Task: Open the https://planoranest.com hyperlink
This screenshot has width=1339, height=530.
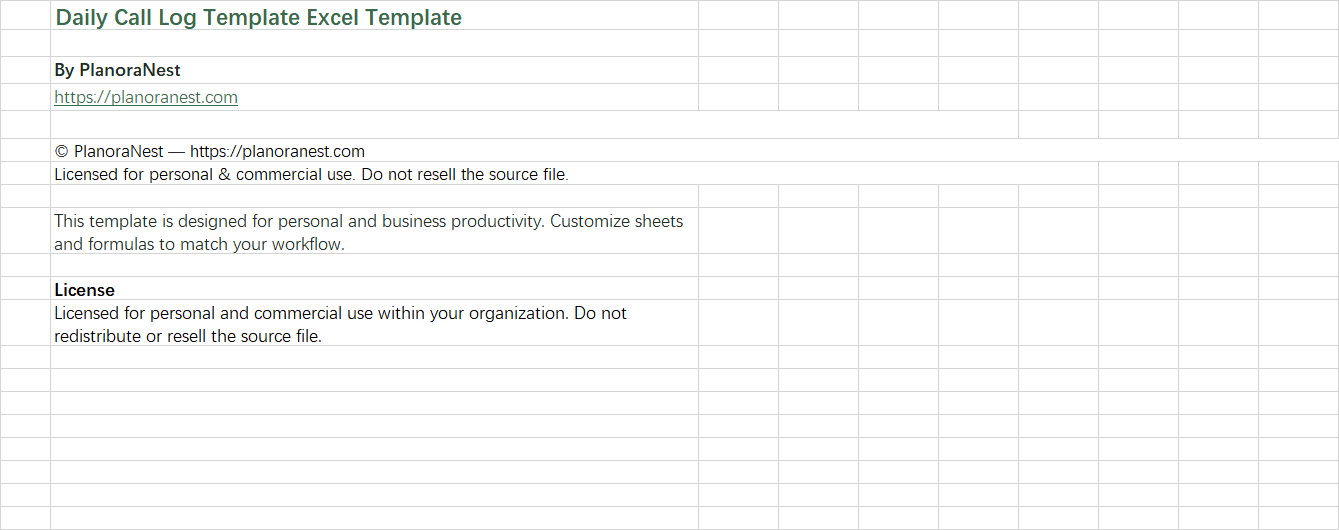Action: (146, 97)
